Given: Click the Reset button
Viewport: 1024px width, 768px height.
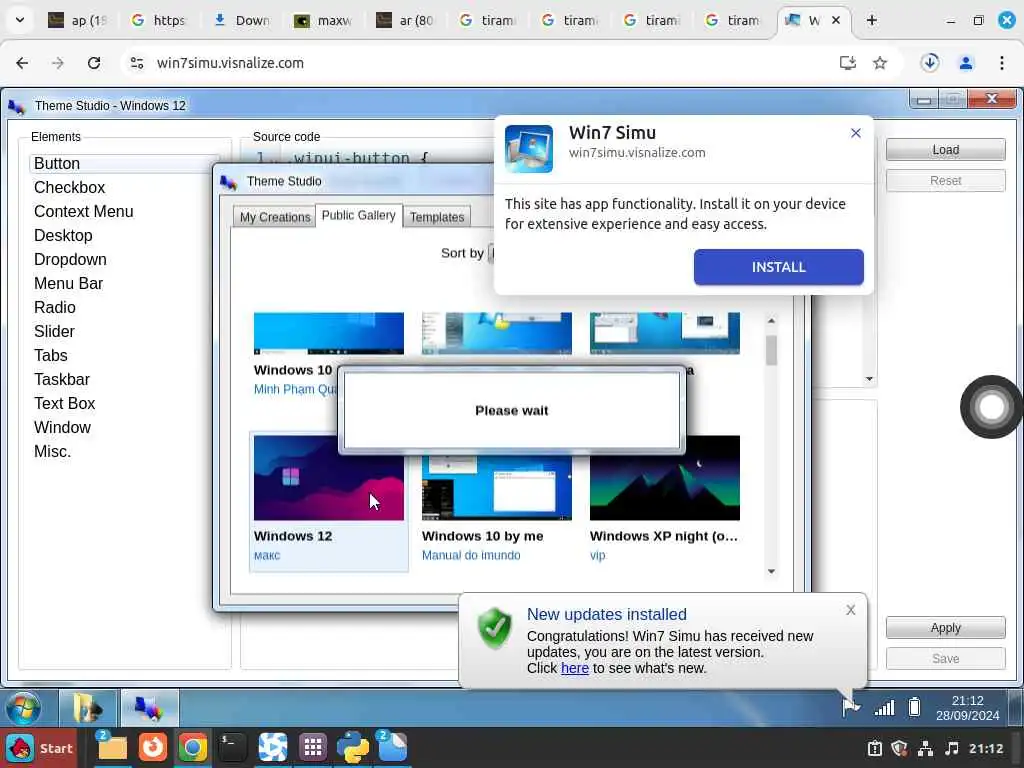Looking at the screenshot, I should (x=946, y=180).
